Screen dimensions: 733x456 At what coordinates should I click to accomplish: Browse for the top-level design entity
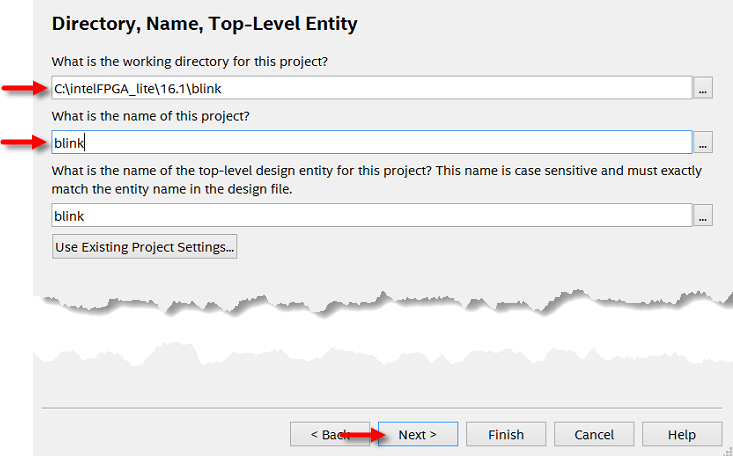(x=703, y=215)
